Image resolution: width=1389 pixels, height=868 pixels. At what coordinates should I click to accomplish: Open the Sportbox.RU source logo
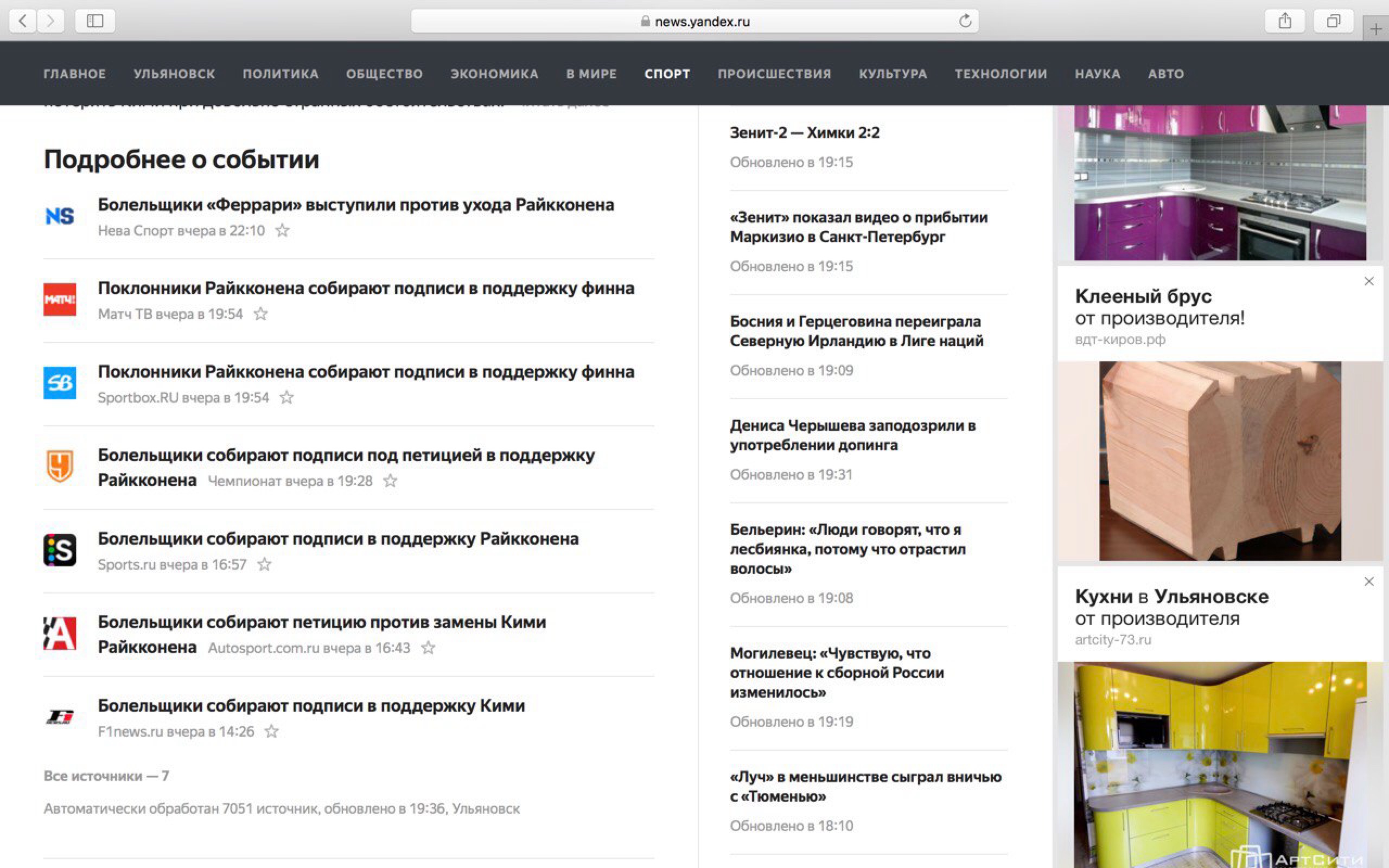(60, 383)
